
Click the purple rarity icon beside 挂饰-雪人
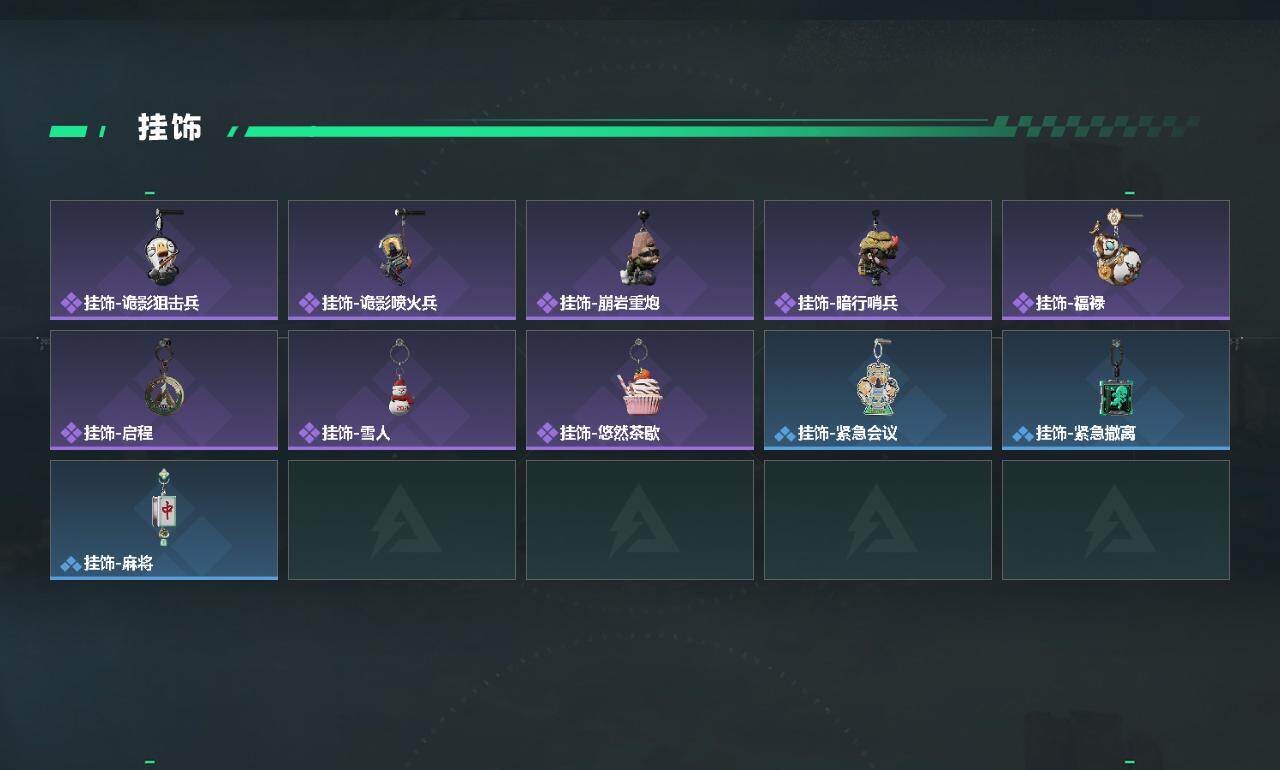(x=309, y=433)
